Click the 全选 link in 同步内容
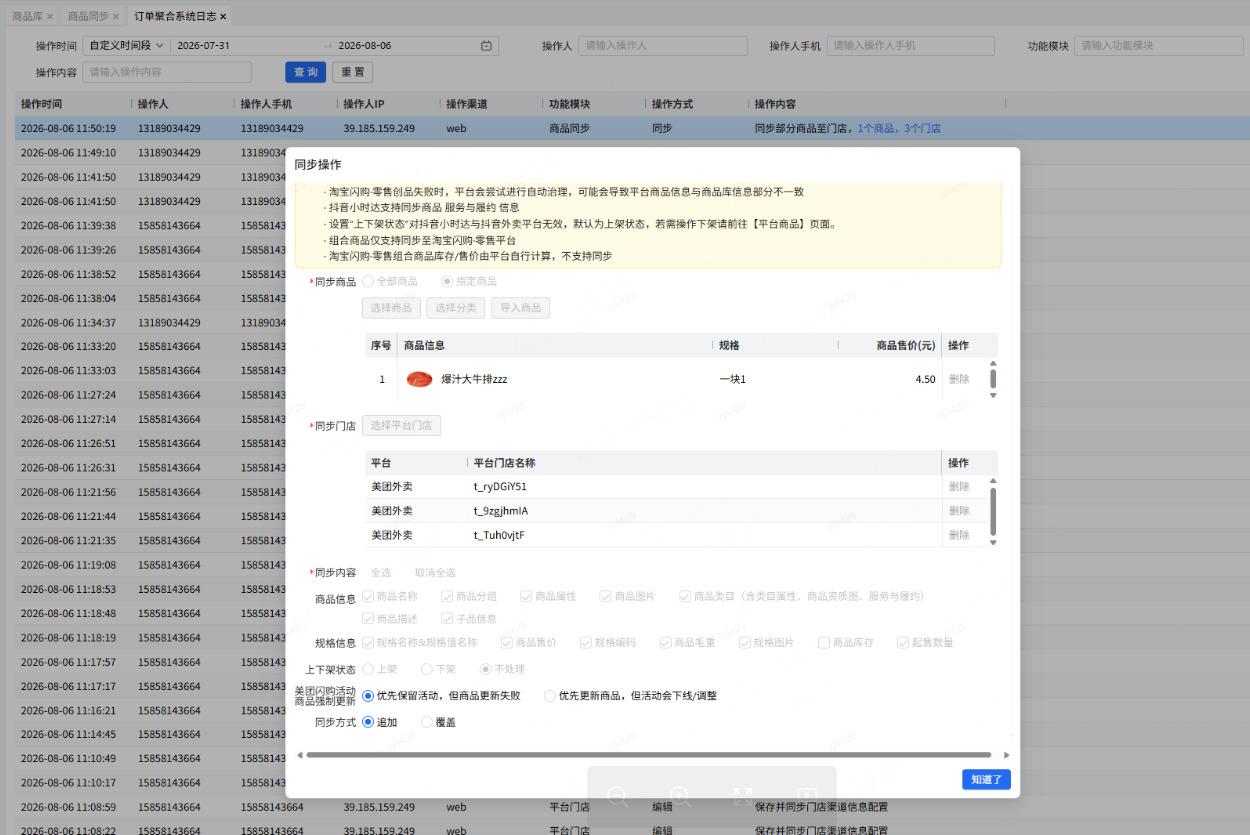Screen dimensions: 1250x835 tap(381, 573)
